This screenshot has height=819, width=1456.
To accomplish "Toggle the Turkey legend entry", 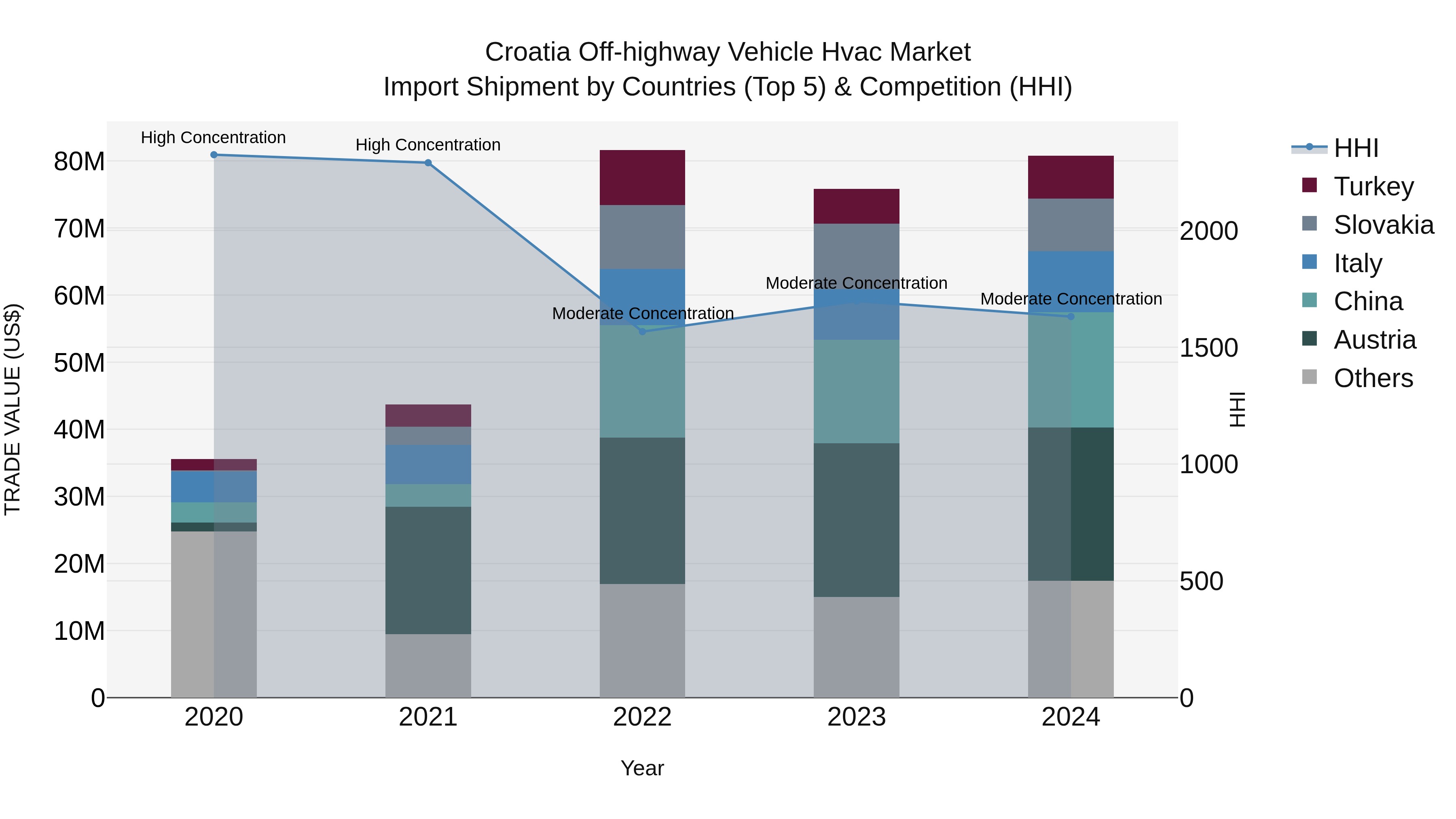I will pyautogui.click(x=1358, y=186).
